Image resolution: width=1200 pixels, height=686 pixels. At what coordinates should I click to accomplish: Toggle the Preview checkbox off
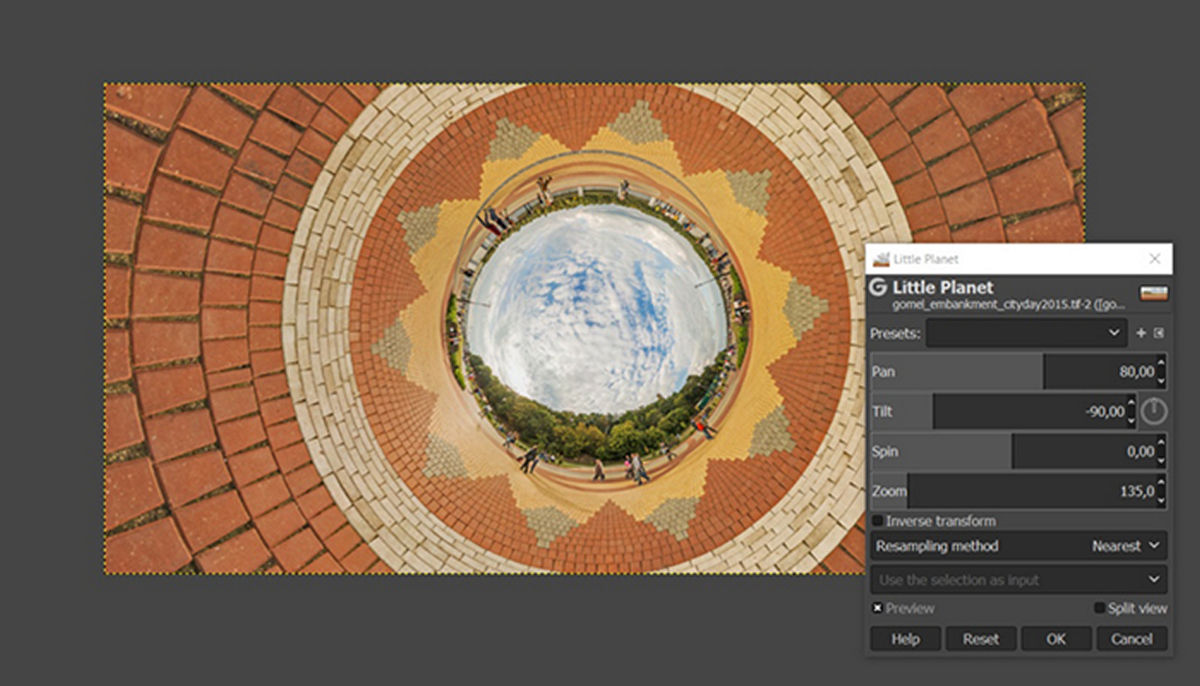tap(877, 608)
